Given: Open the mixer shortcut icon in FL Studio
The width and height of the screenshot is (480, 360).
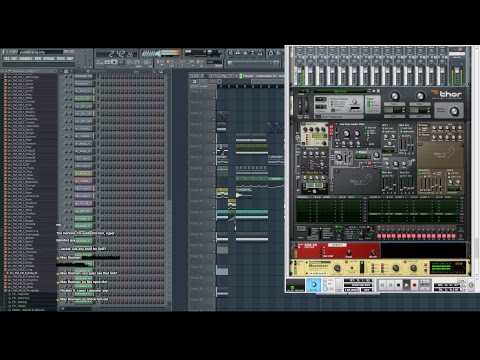Looking at the screenshot, I should [260, 53].
